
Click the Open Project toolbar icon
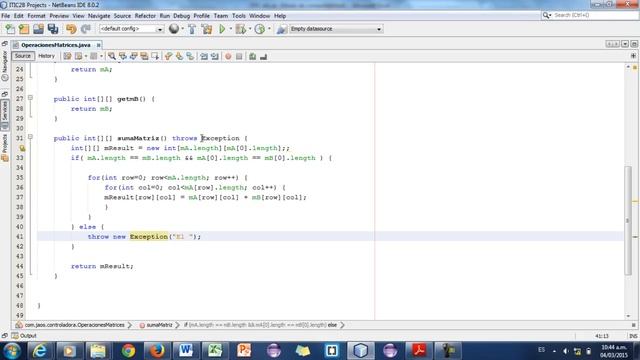pyautogui.click(x=38, y=29)
